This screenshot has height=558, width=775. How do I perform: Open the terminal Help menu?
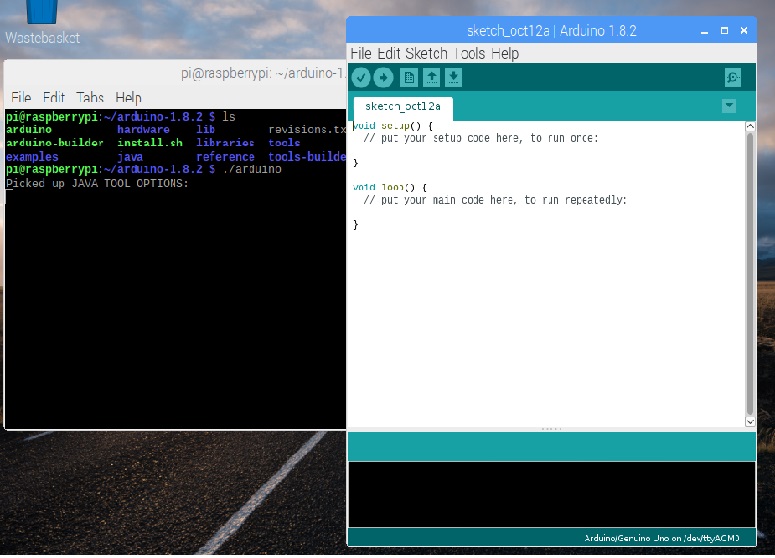coord(129,97)
